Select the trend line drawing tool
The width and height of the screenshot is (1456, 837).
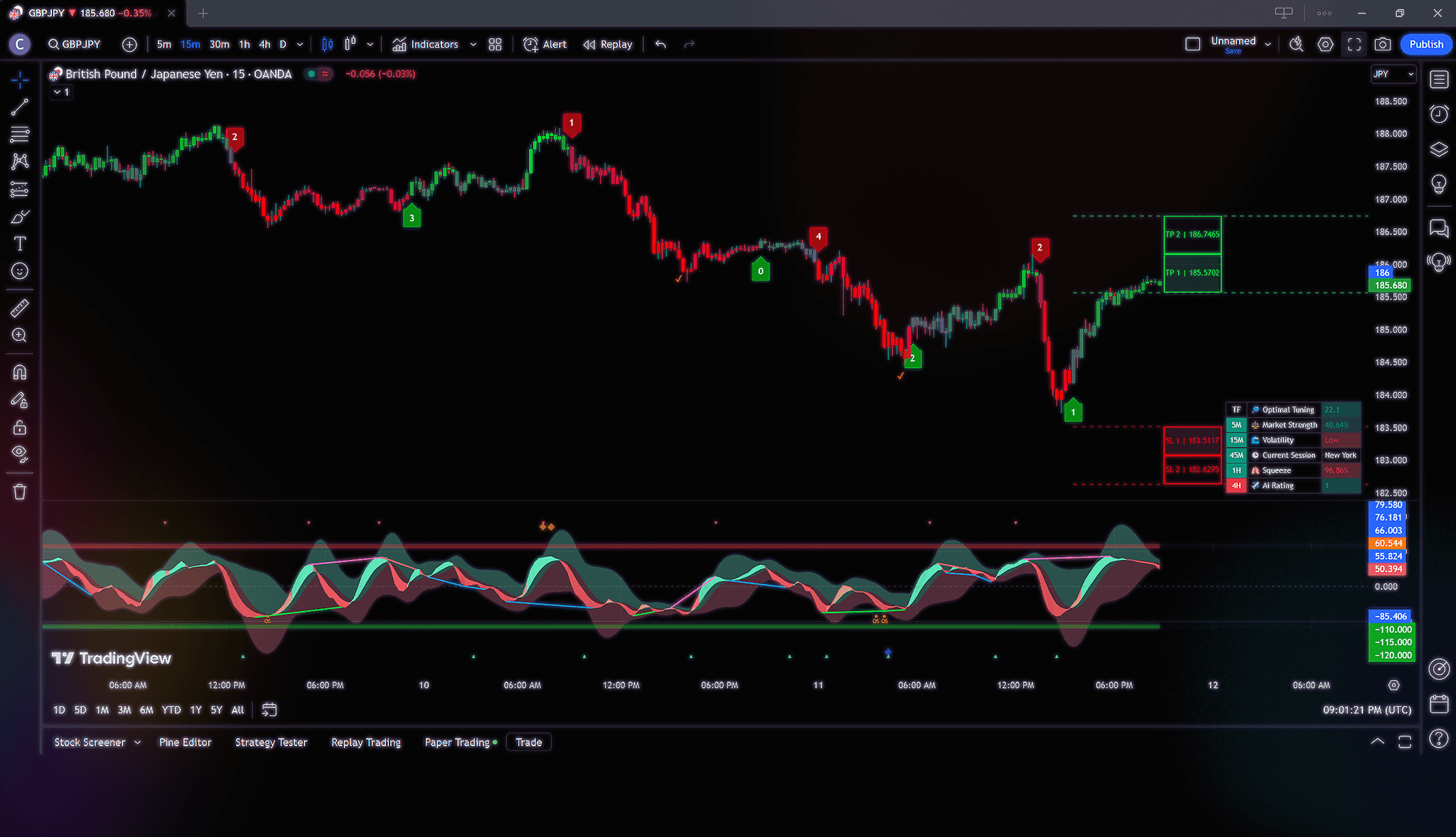20,107
